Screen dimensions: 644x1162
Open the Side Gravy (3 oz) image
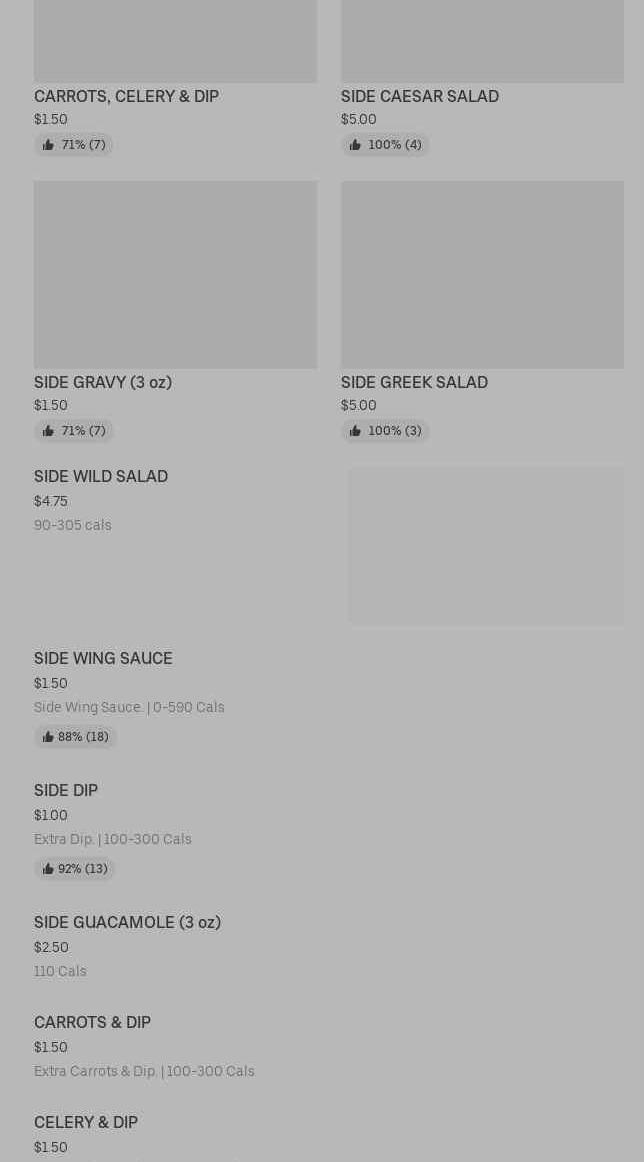tap(175, 274)
